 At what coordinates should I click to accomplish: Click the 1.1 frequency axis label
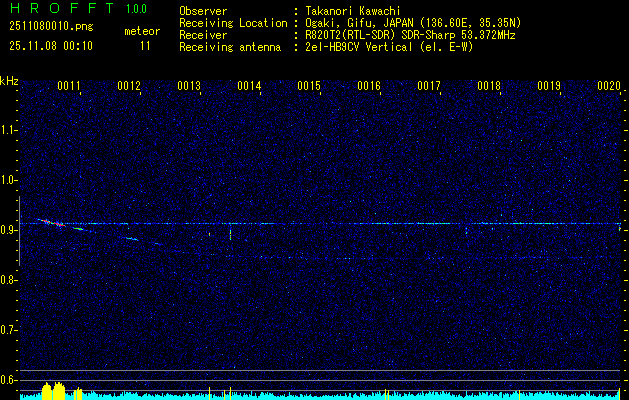(x=10, y=130)
